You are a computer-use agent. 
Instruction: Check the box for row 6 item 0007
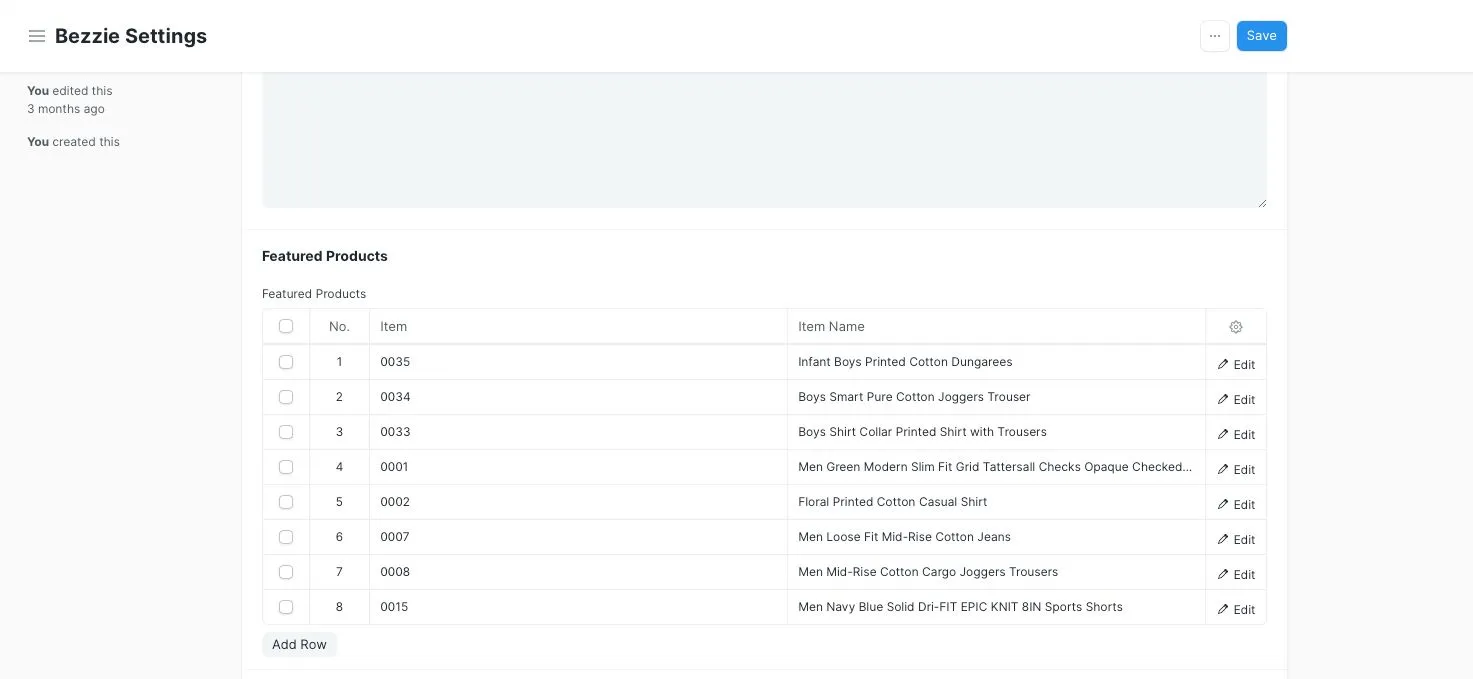[x=286, y=537]
